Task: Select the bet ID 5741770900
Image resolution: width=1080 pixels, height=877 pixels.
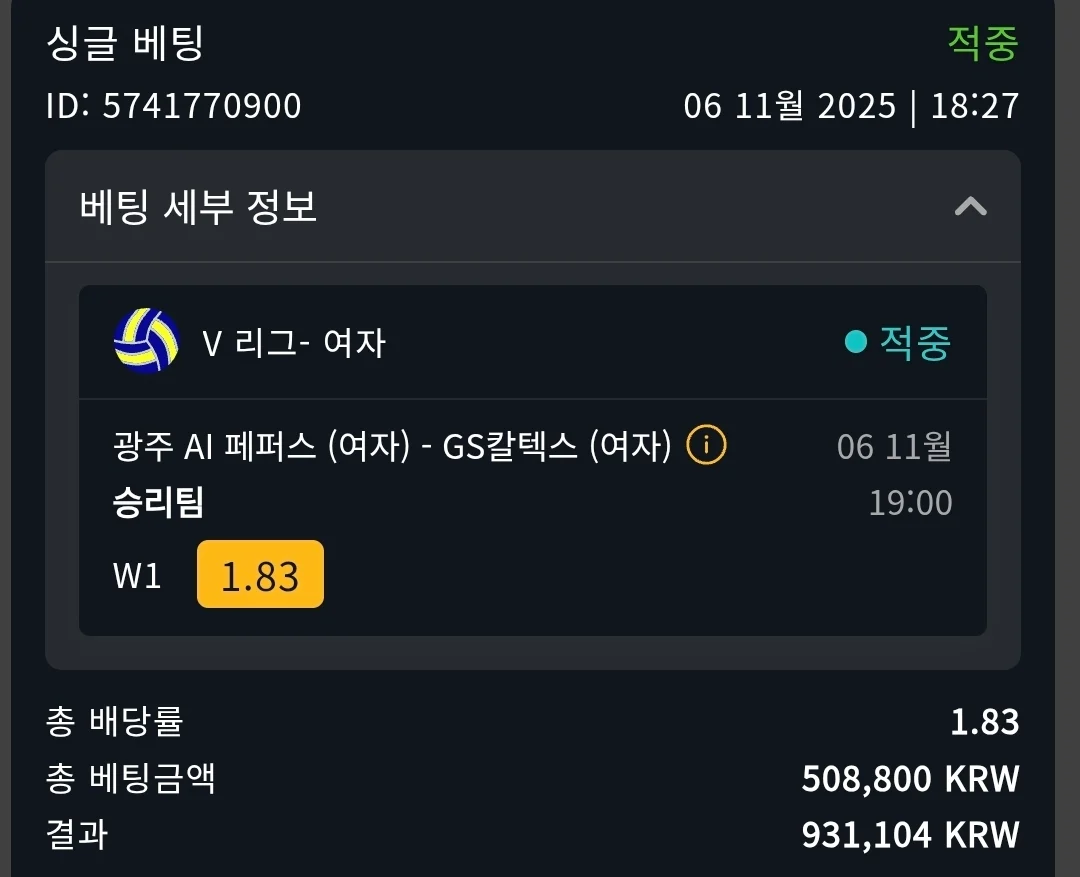Action: (x=174, y=105)
